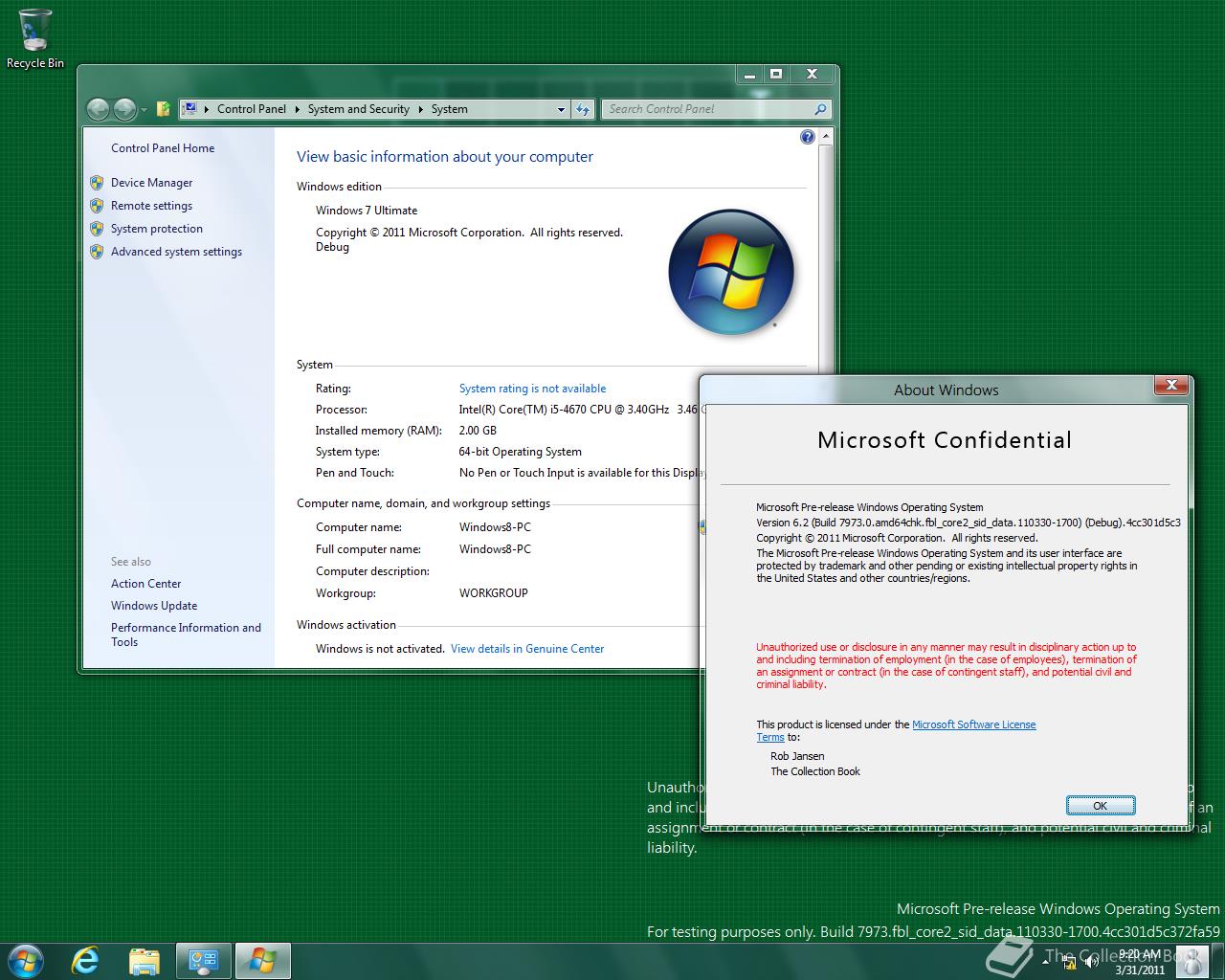This screenshot has width=1225, height=980.
Task: Maximize the System window
Action: tap(776, 74)
